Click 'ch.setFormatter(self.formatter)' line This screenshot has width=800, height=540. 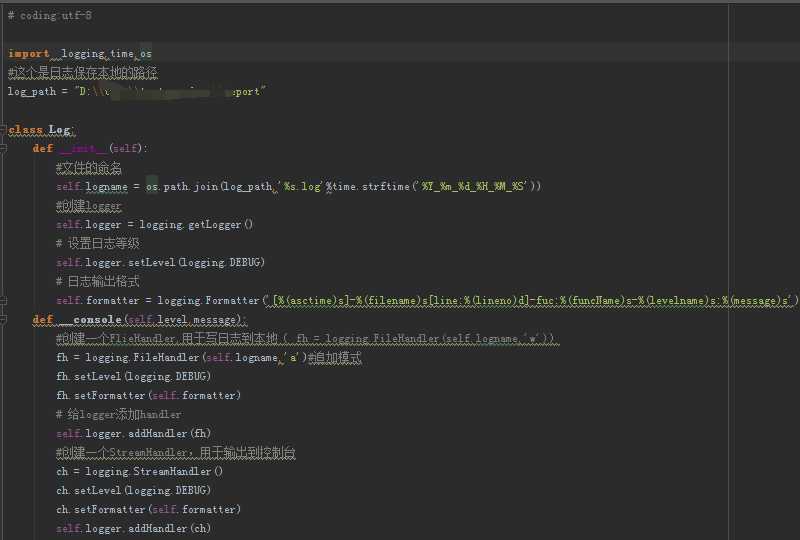148,509
